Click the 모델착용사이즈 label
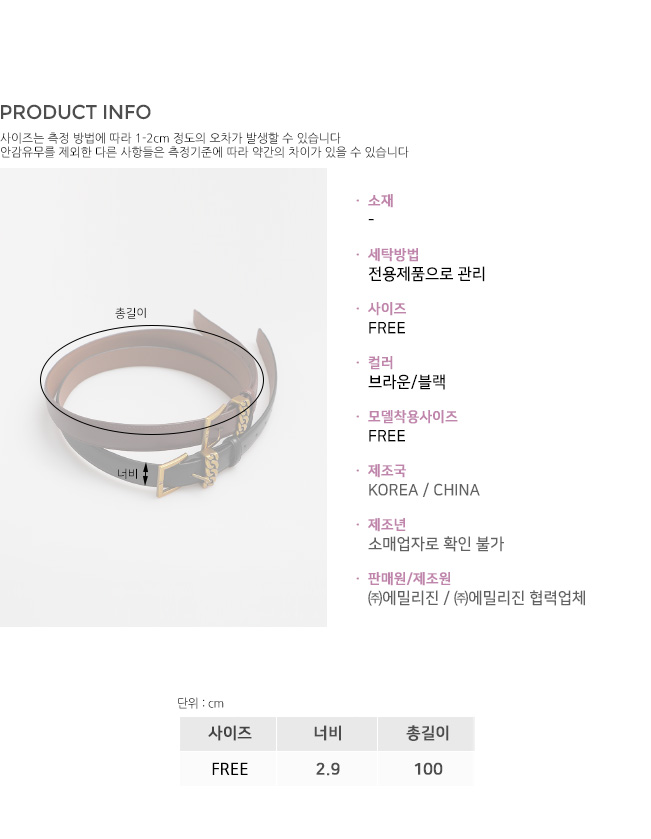 pos(413,417)
